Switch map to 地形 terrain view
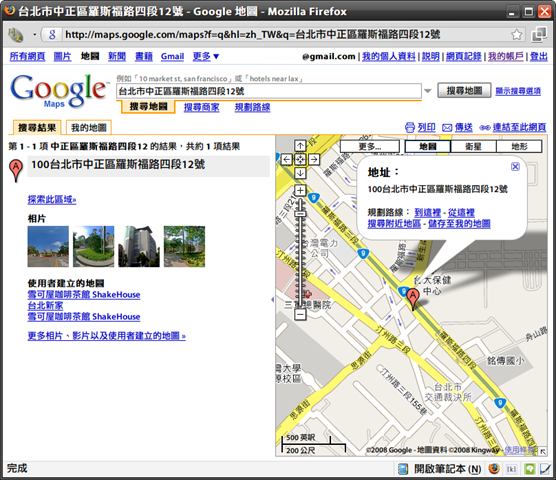Screen dimensions: 556x480 click(x=519, y=146)
